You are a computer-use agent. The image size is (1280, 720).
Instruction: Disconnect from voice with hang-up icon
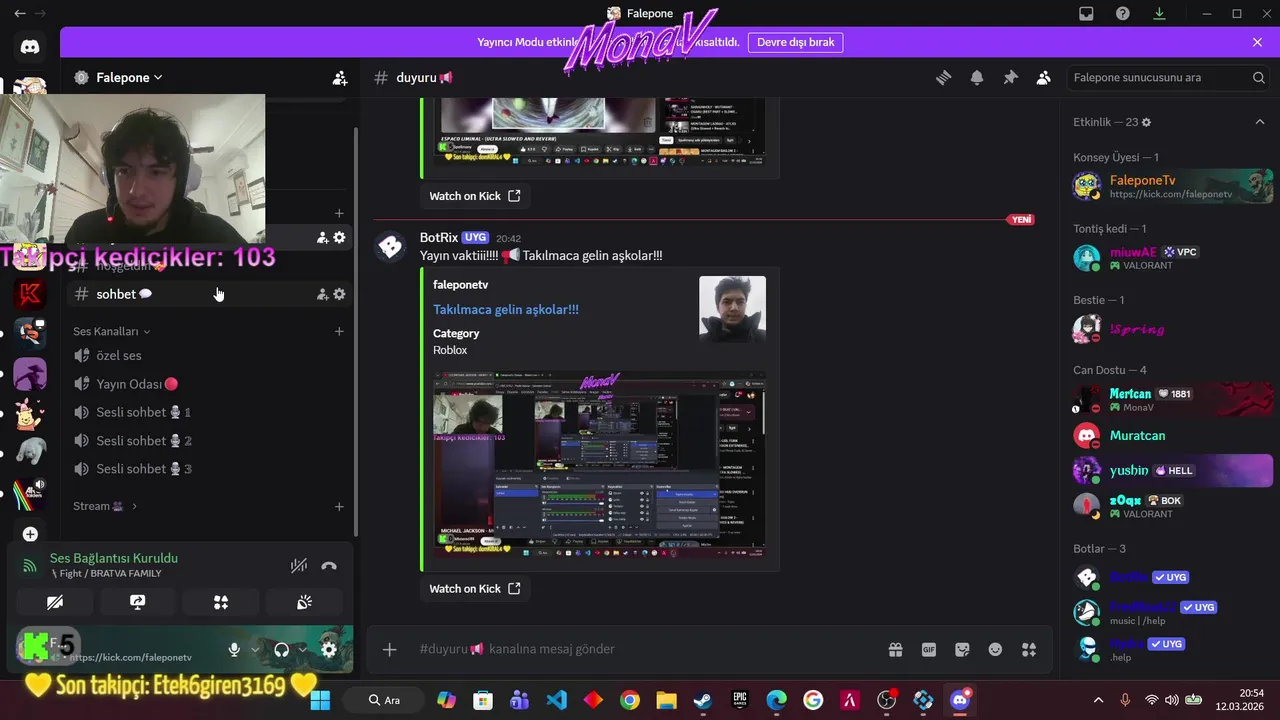(x=329, y=566)
